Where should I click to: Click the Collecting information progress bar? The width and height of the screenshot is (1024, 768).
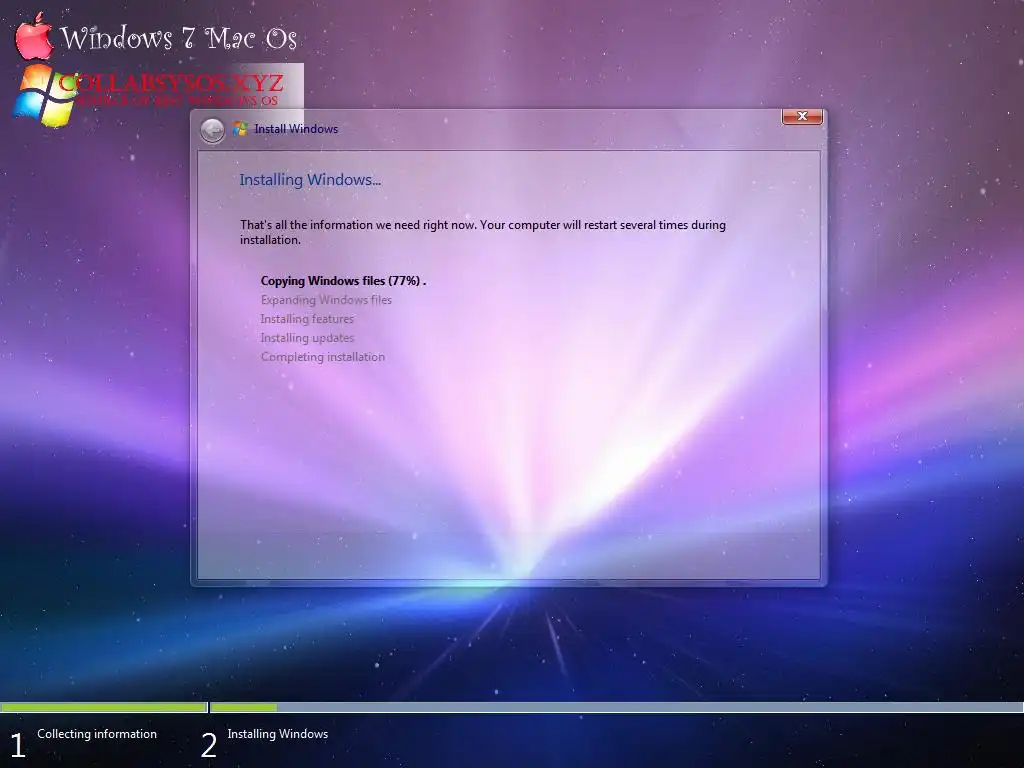click(103, 707)
